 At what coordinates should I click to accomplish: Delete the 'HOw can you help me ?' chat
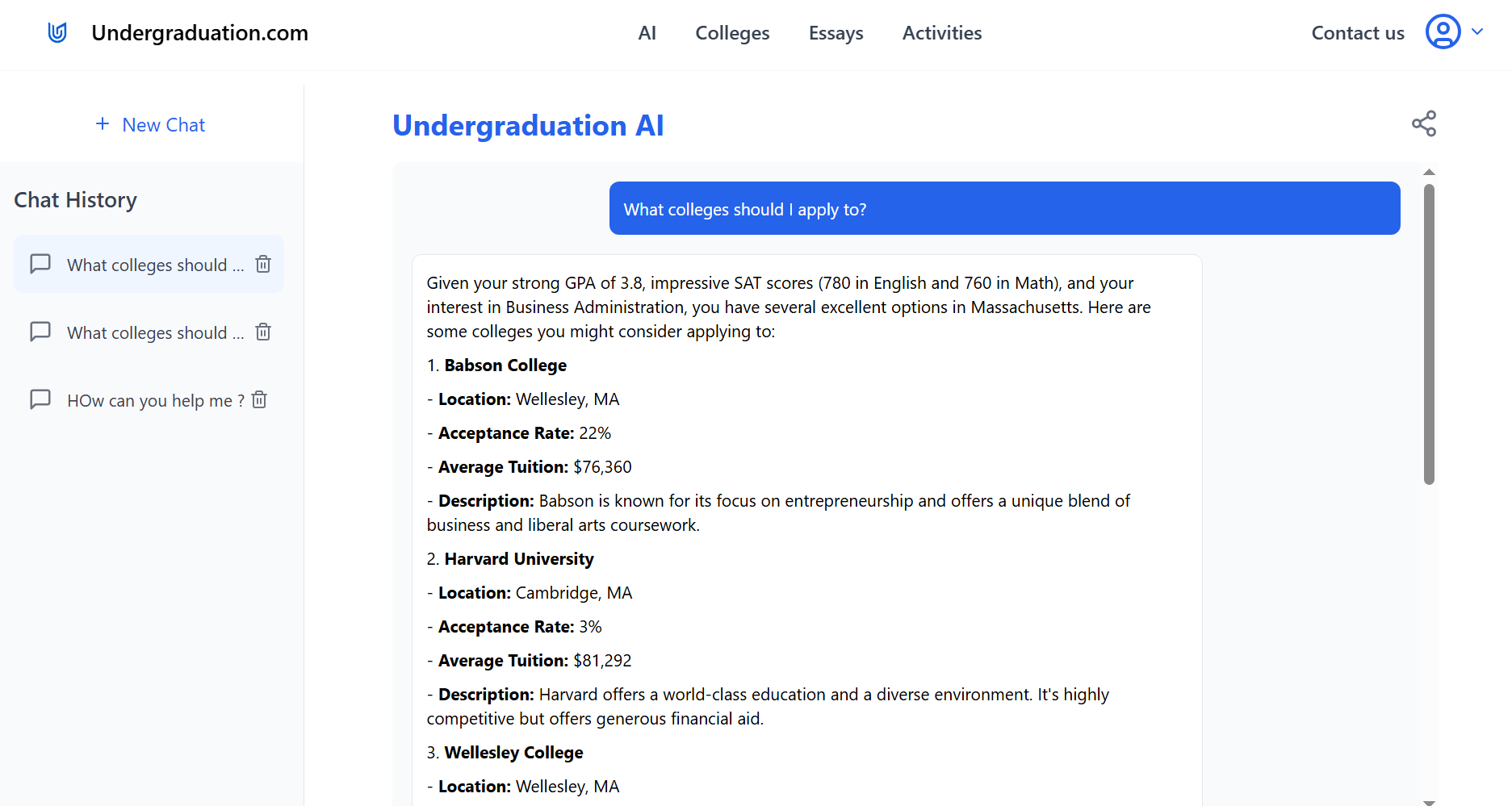coord(259,399)
